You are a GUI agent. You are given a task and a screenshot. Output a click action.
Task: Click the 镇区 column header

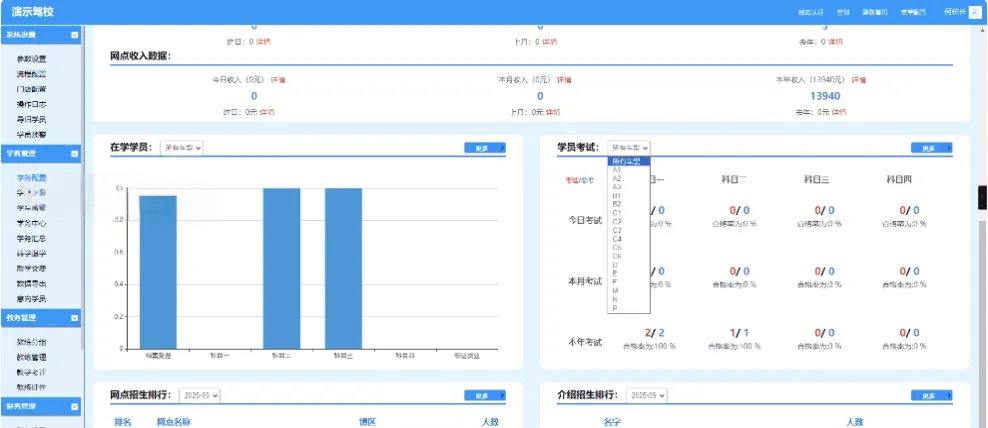coord(367,422)
